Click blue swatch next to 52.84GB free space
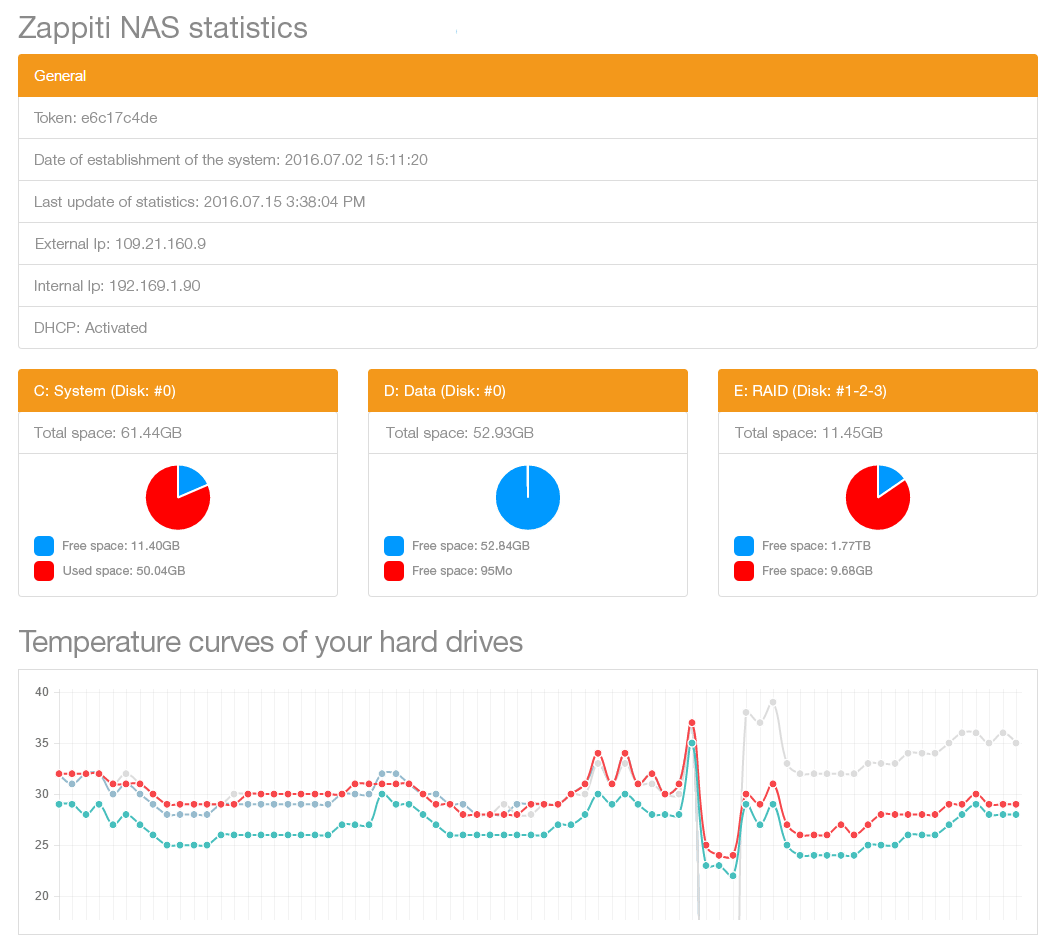 tap(394, 546)
